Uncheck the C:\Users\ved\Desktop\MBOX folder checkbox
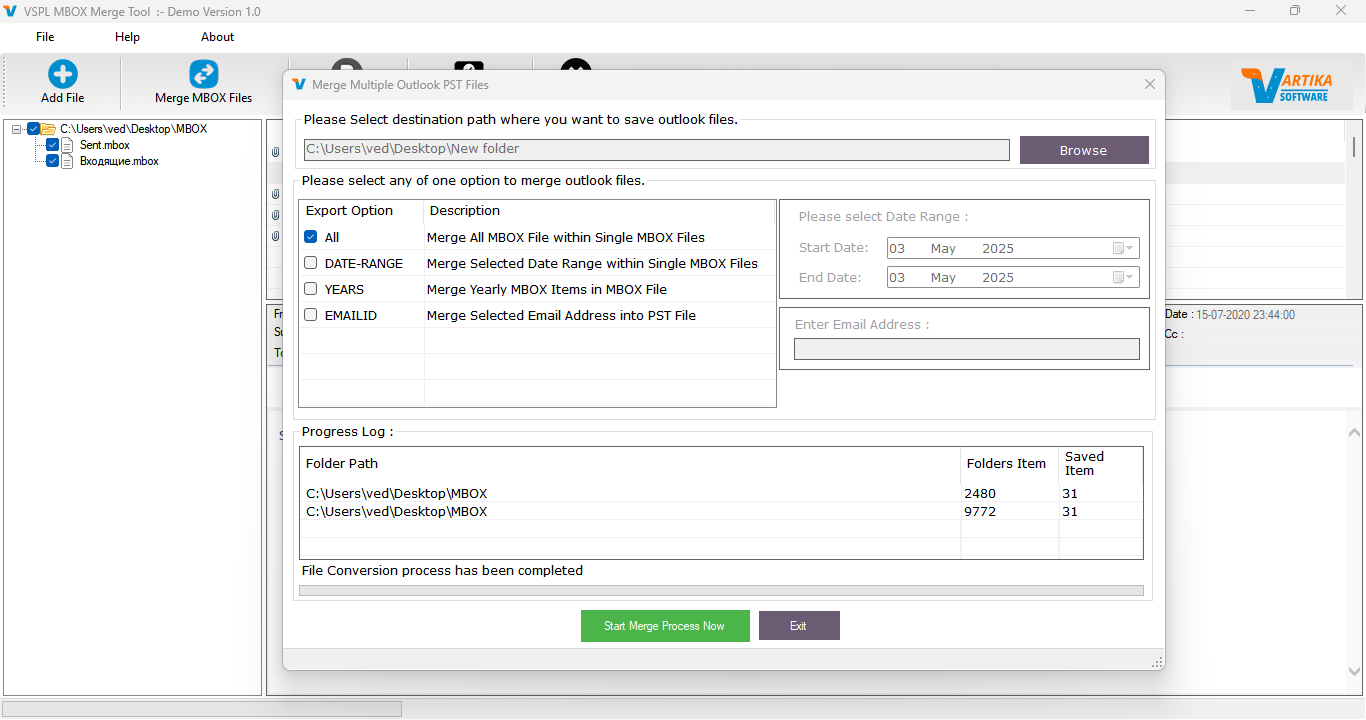This screenshot has height=720, width=1366. [x=33, y=129]
